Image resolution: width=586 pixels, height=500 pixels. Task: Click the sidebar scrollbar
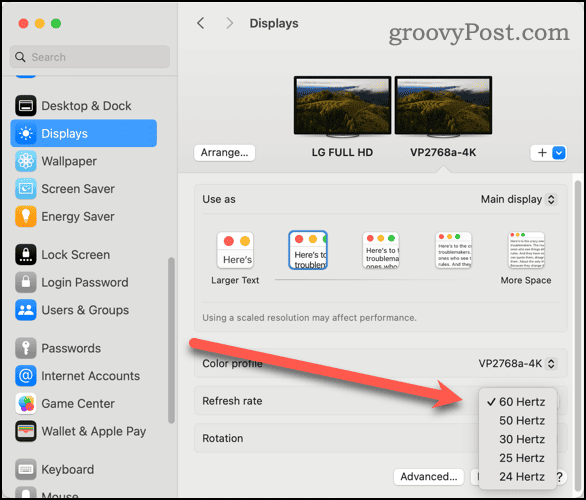[x=171, y=340]
